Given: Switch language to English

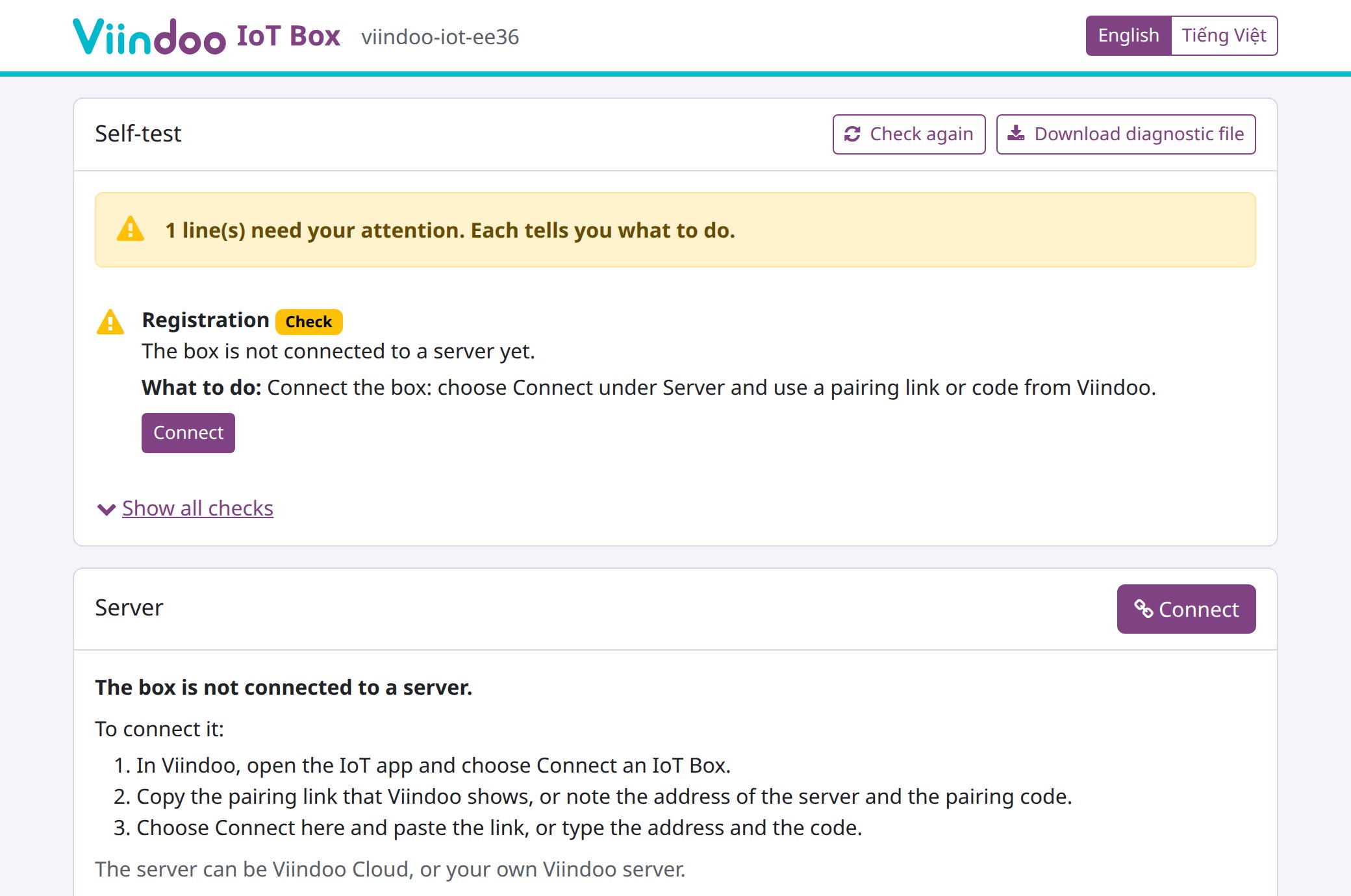Looking at the screenshot, I should point(1128,36).
